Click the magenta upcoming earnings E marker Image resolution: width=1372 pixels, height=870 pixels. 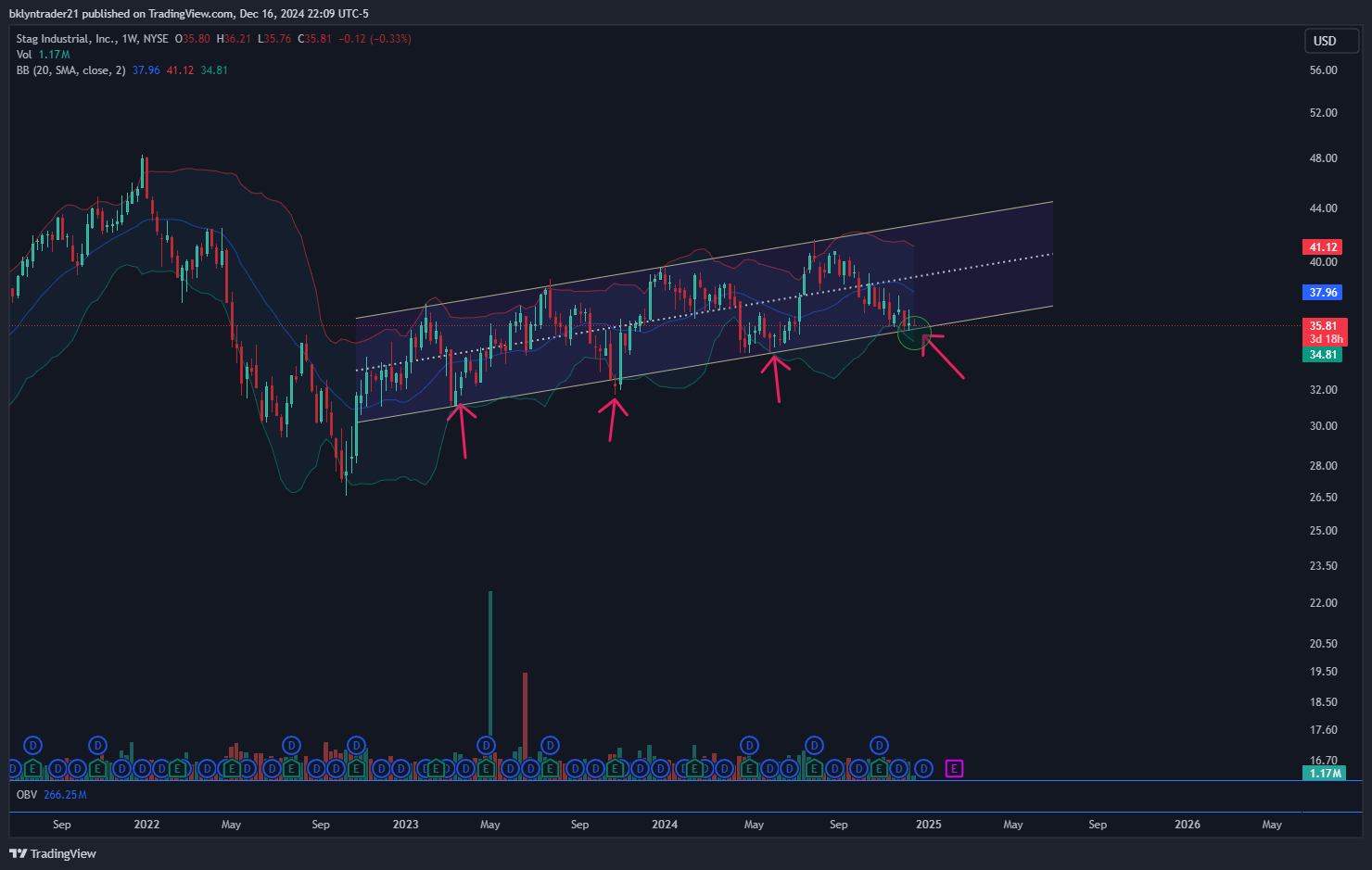954,768
